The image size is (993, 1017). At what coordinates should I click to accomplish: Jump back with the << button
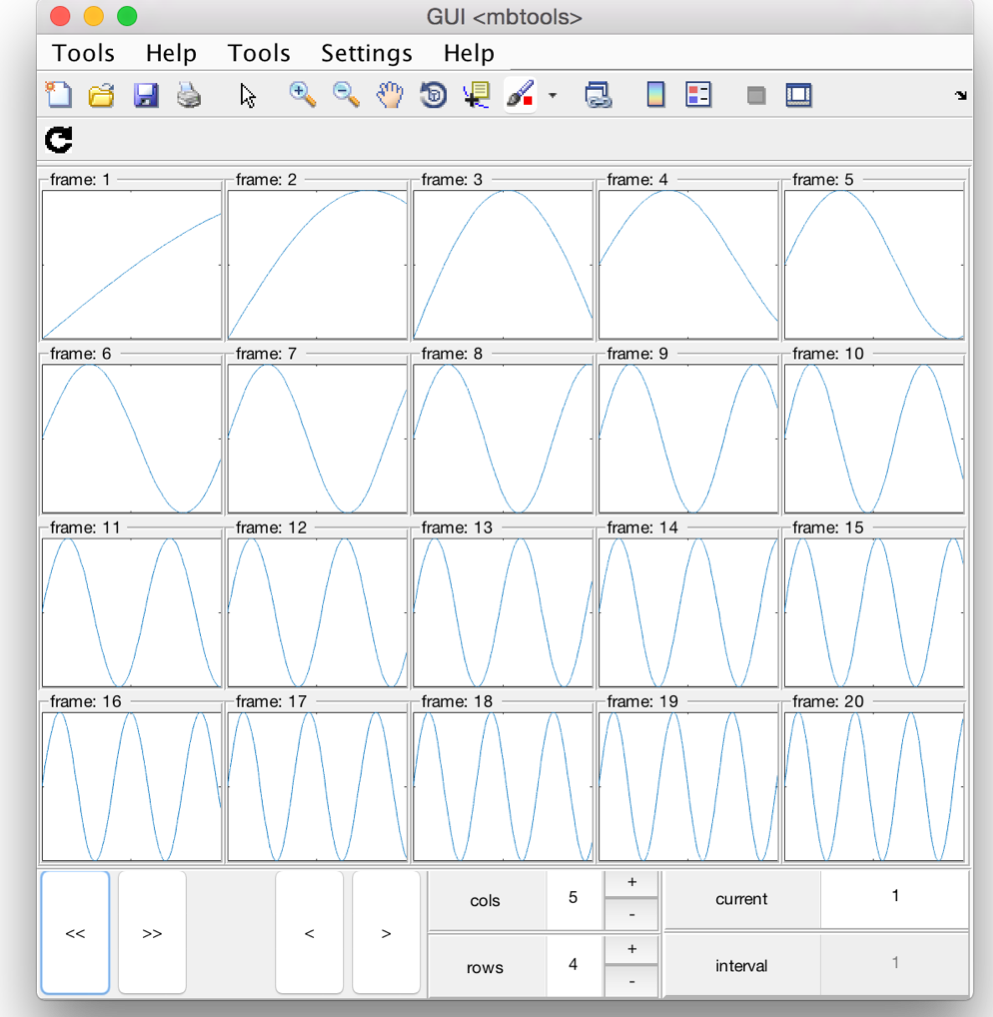75,933
